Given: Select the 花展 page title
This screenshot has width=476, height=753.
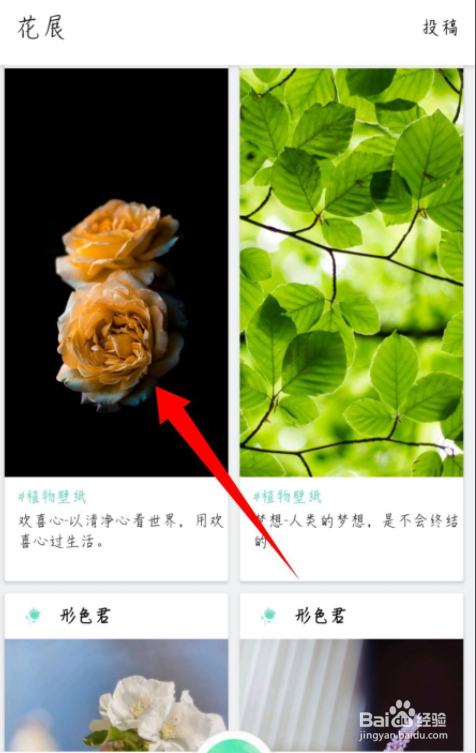Looking at the screenshot, I should [x=41, y=28].
